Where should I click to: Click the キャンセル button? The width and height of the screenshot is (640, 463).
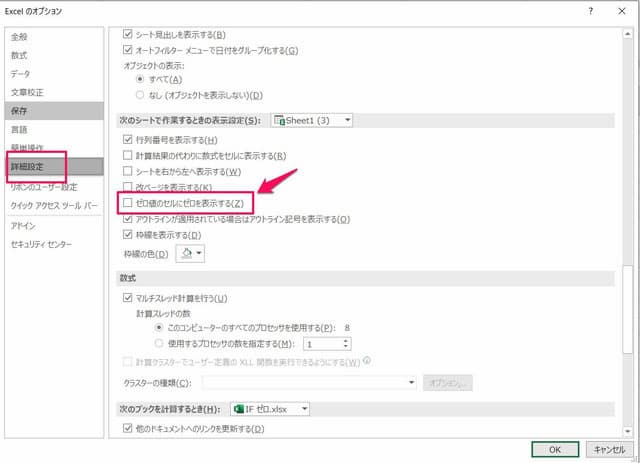(x=609, y=450)
